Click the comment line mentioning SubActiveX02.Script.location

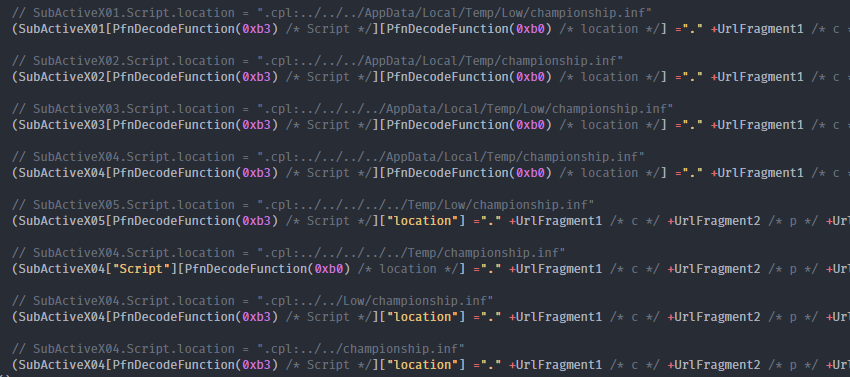tap(317, 61)
